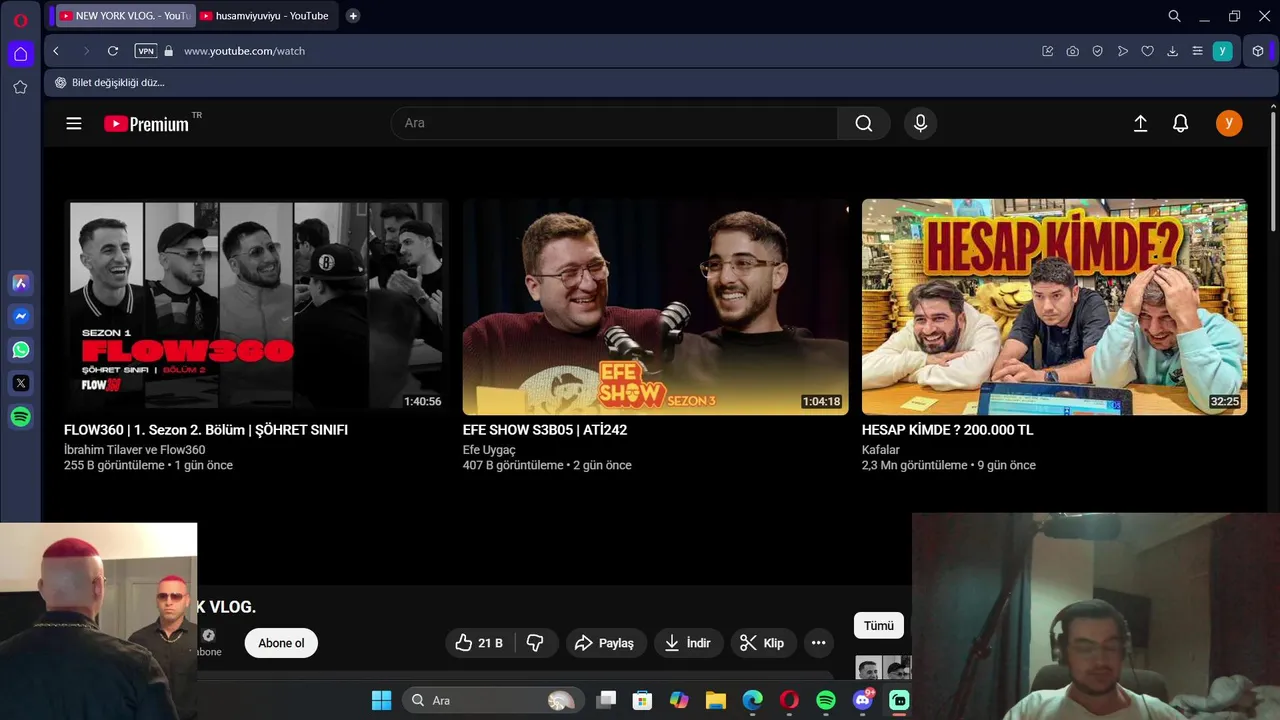The height and width of the screenshot is (720, 1280).
Task: Open the HESAP KİMDE video thumbnail
Action: click(1054, 307)
